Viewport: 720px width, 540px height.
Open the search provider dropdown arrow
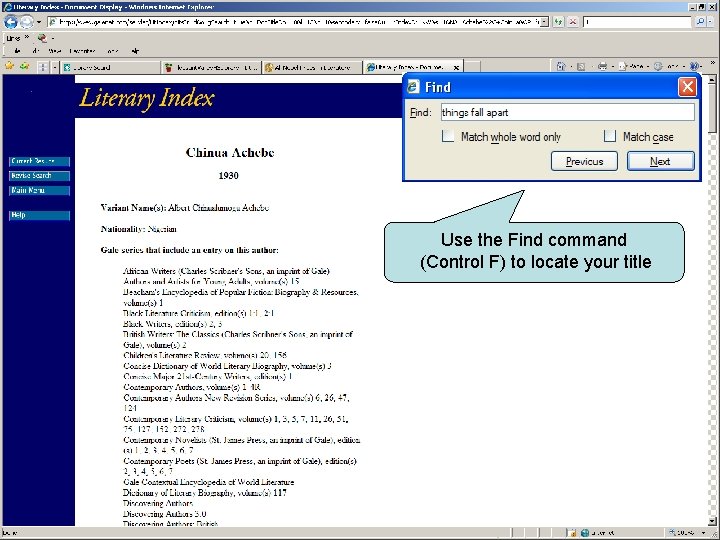pos(711,22)
